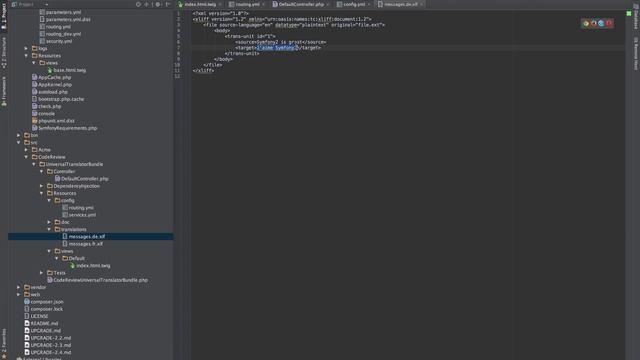
Task: Expand the web folder
Action: pyautogui.click(x=19, y=294)
